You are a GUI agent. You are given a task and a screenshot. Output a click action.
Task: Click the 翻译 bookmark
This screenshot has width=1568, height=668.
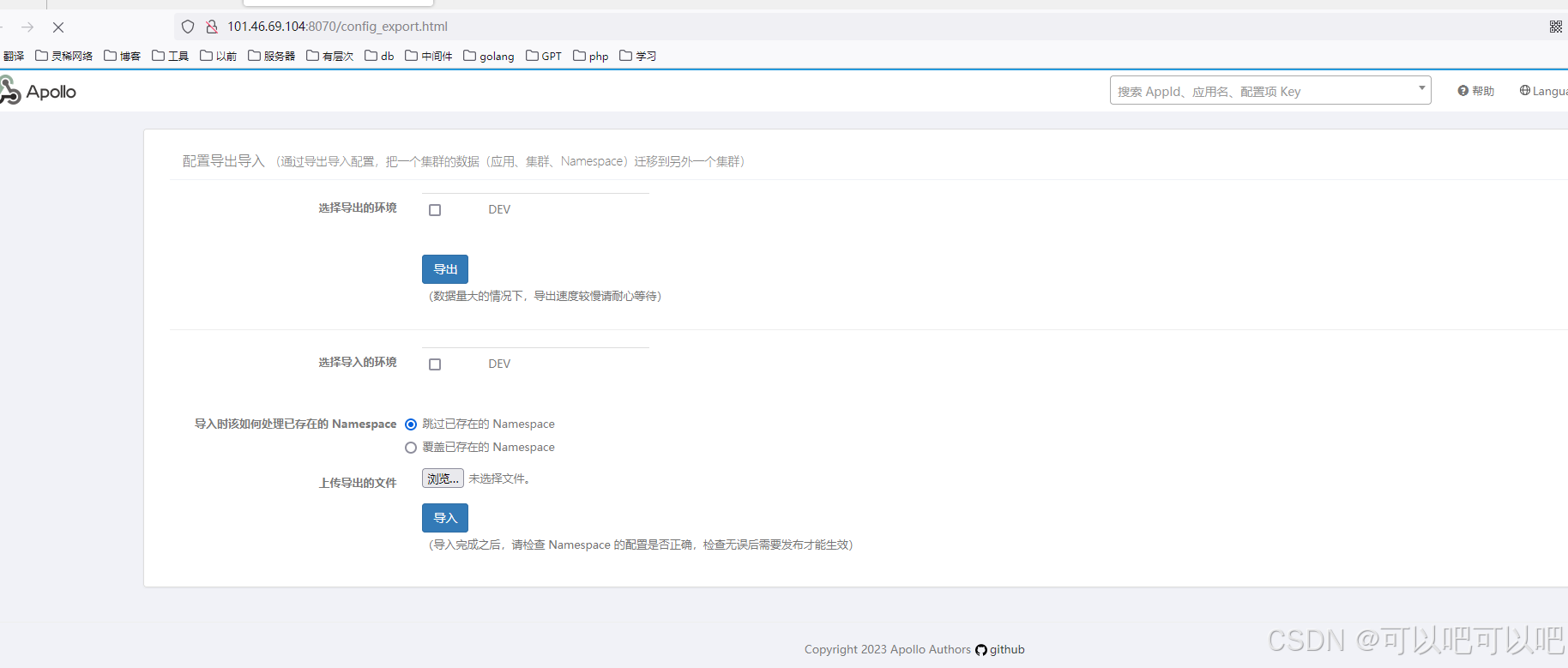coord(13,56)
